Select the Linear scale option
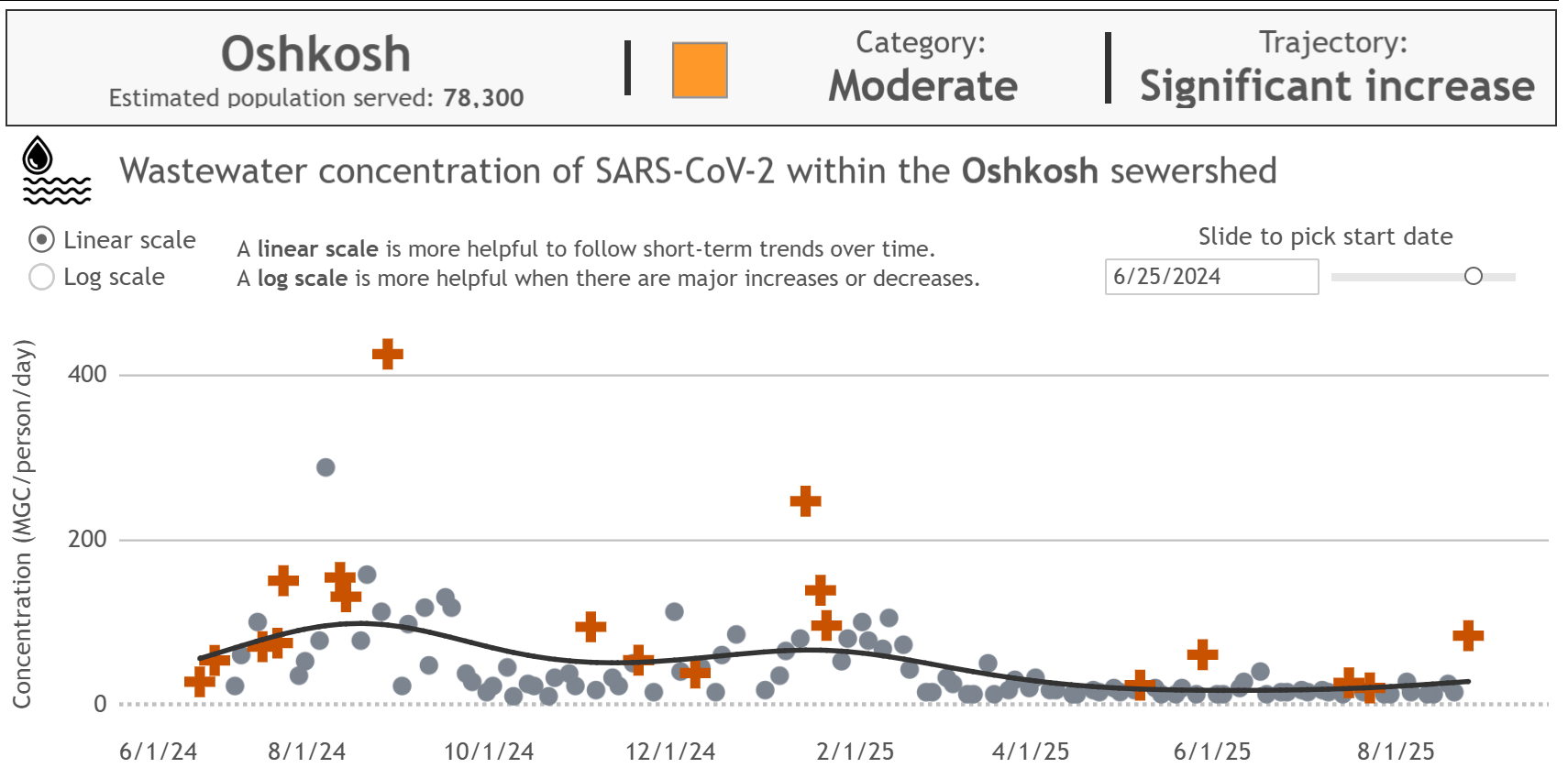Image resolution: width=1568 pixels, height=779 pixels. 40,240
